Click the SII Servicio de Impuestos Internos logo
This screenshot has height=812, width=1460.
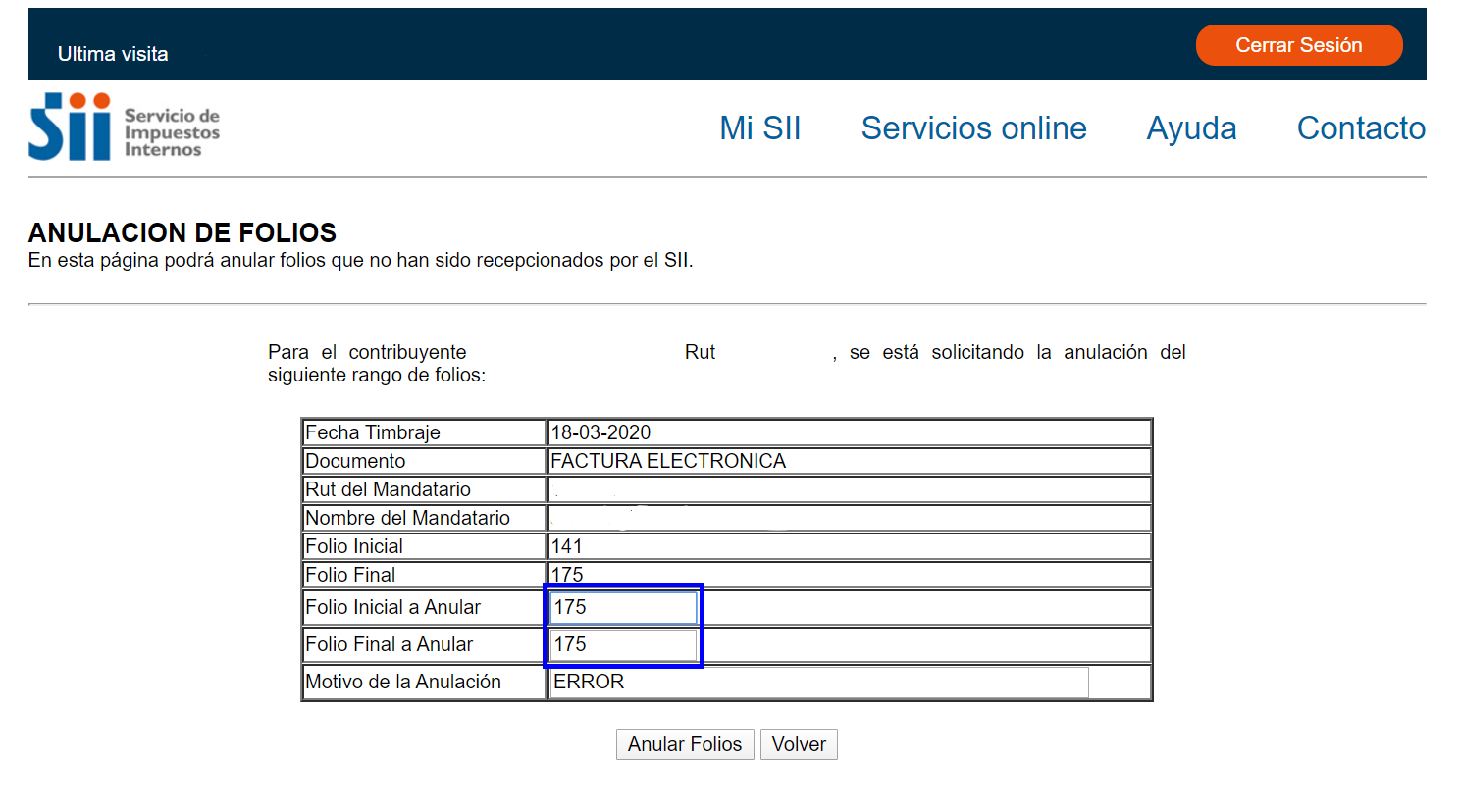tap(124, 127)
